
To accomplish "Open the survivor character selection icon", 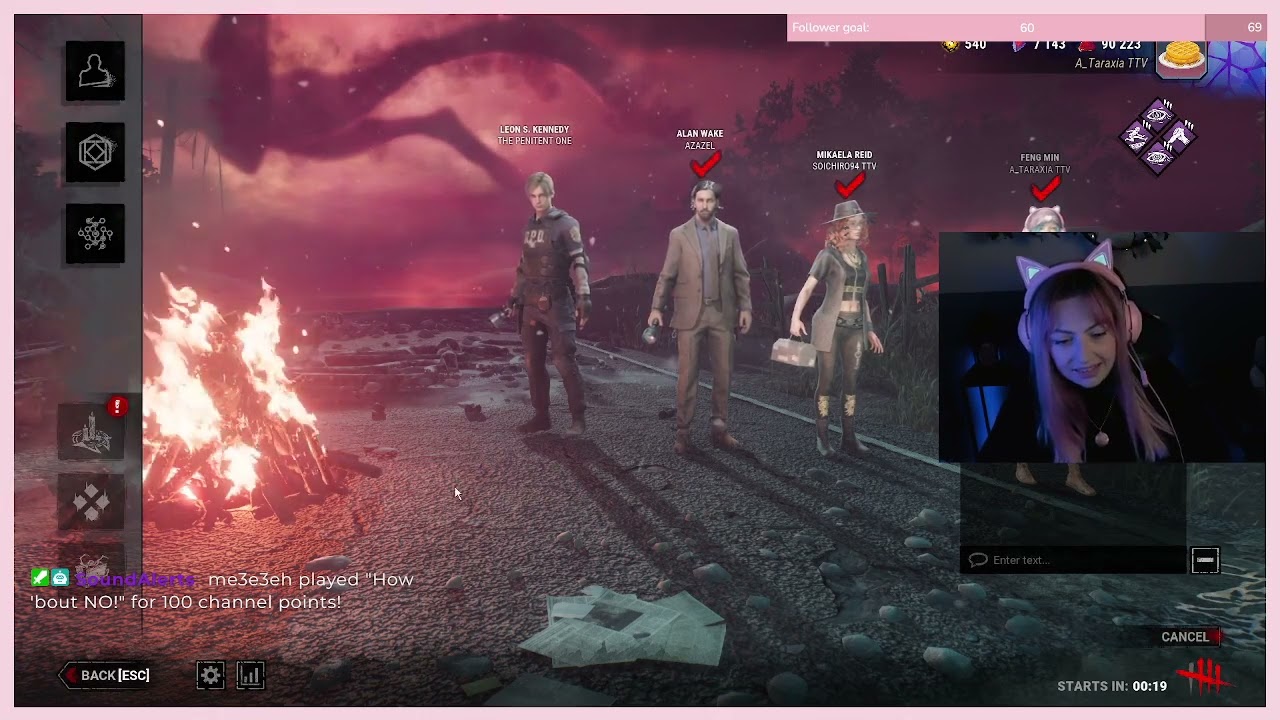I will pos(95,71).
